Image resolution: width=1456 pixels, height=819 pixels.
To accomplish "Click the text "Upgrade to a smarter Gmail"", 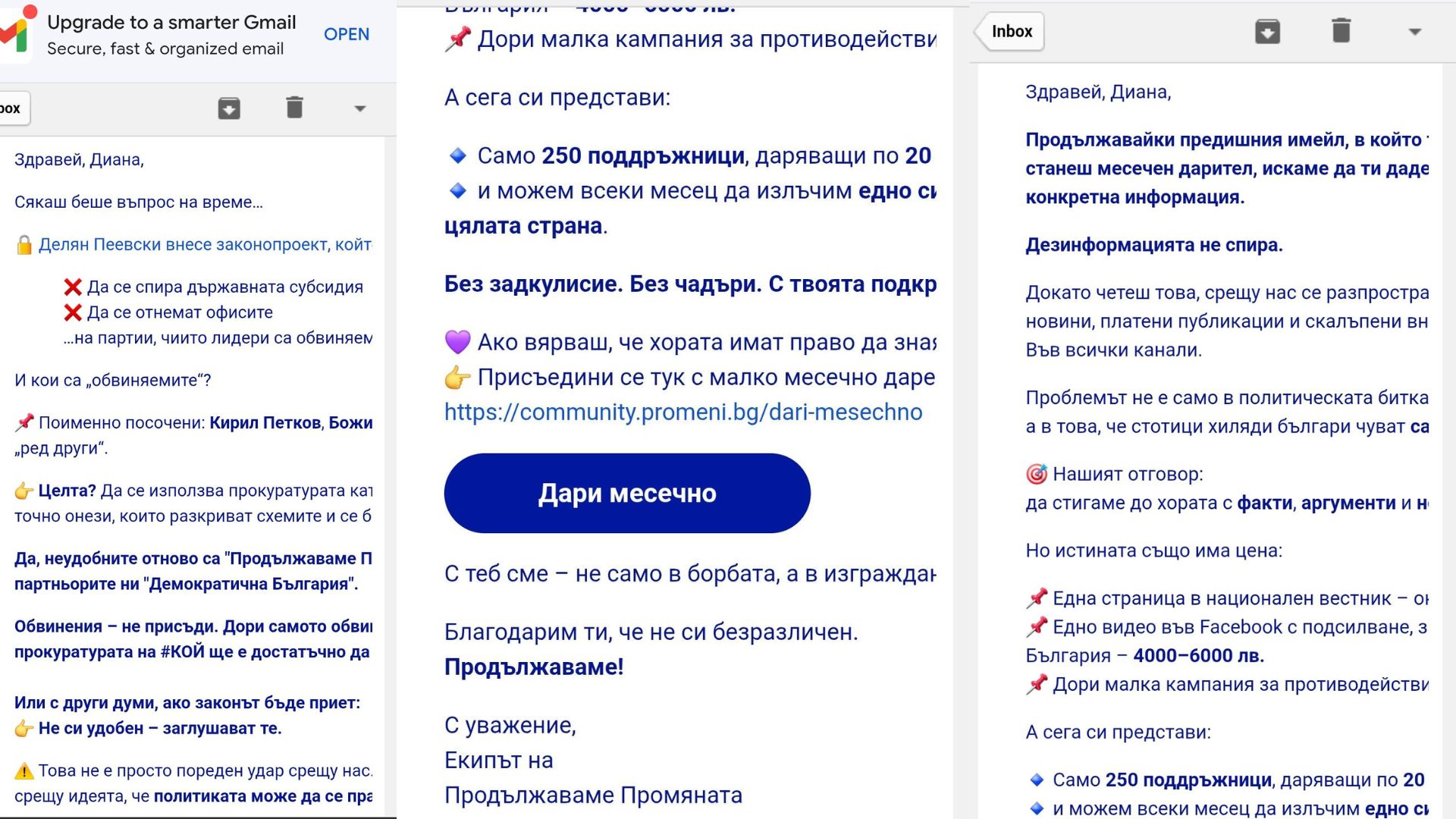I will click(x=171, y=22).
